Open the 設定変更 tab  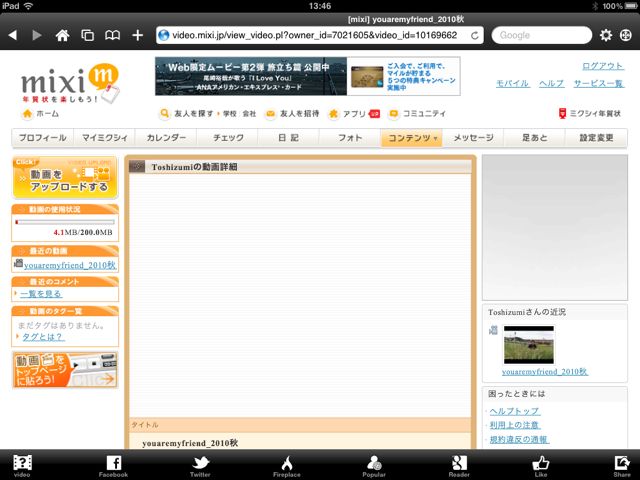point(596,138)
